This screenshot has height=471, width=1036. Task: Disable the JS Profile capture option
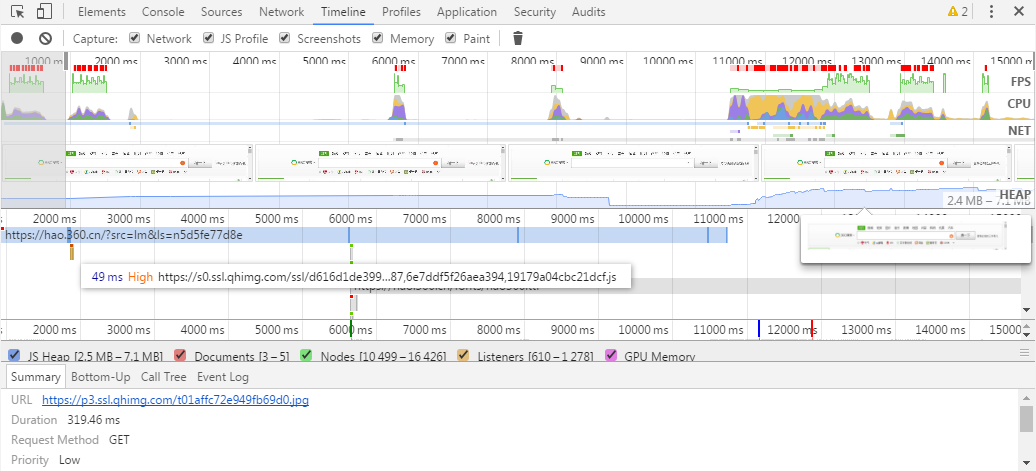tap(208, 38)
